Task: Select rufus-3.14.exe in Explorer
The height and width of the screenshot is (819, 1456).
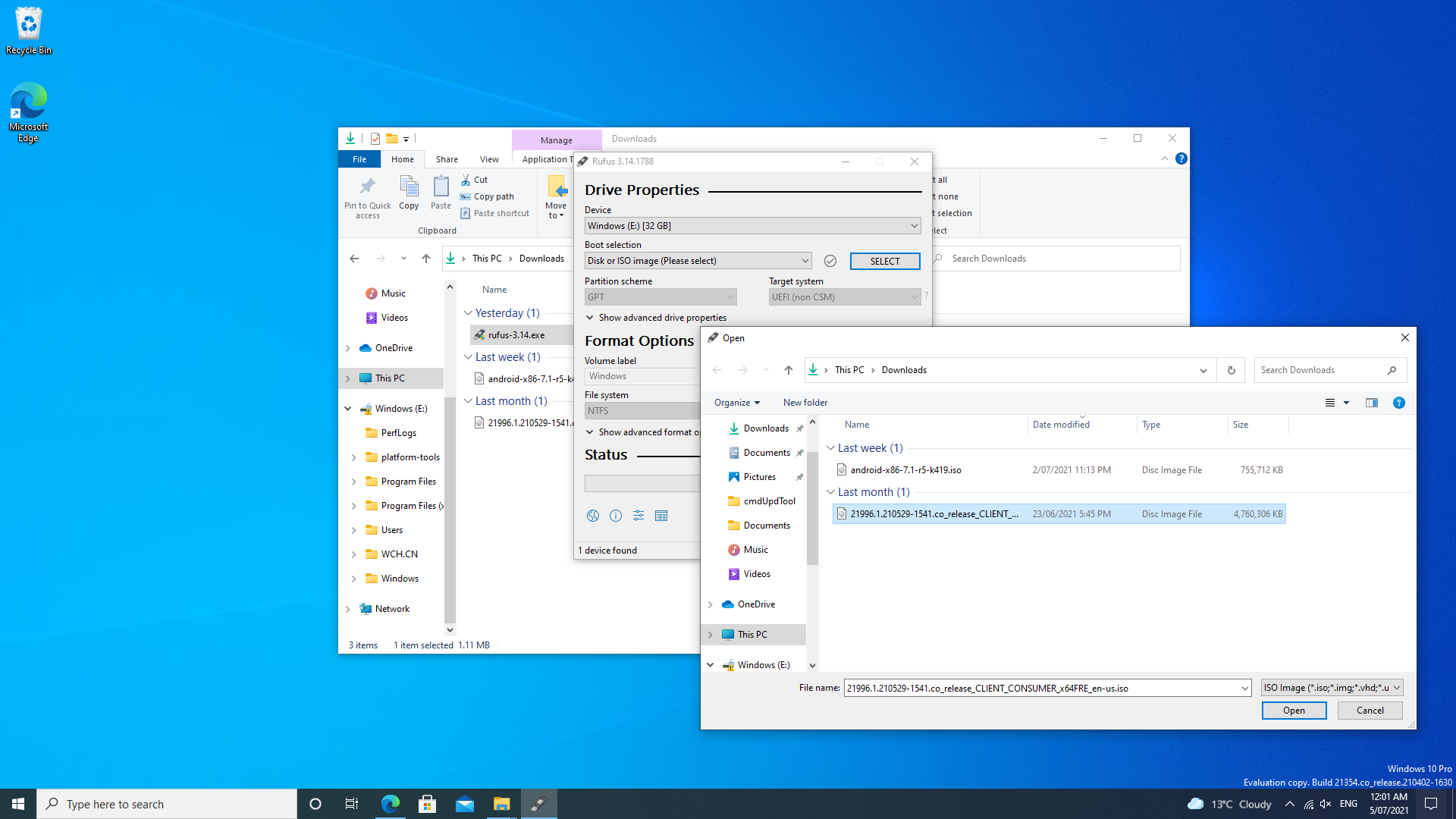Action: pos(522,334)
